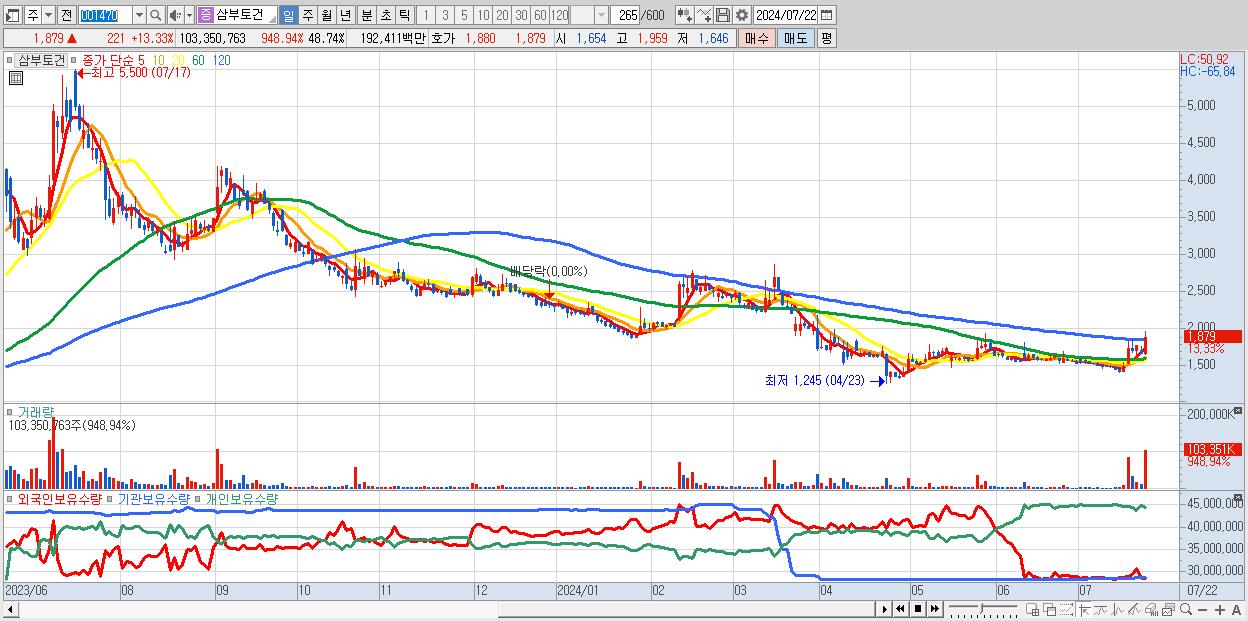Stop the chart replay

point(918,609)
